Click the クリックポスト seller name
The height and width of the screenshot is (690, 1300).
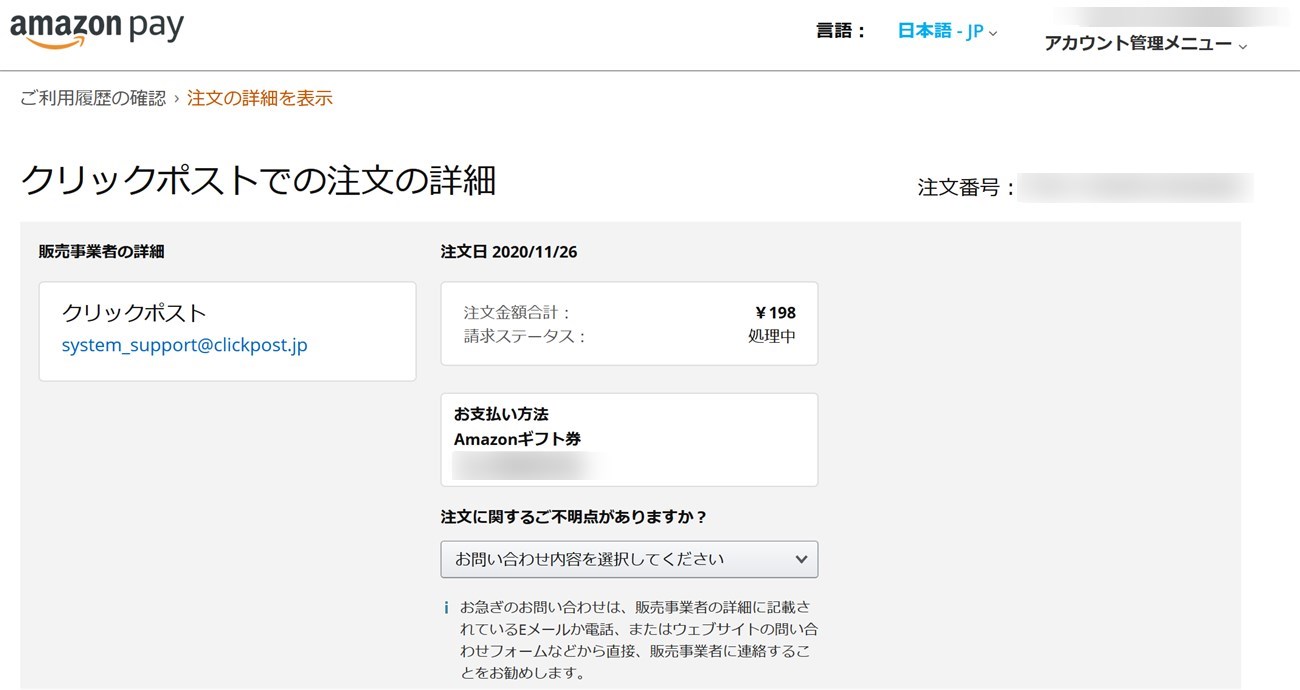click(x=134, y=312)
